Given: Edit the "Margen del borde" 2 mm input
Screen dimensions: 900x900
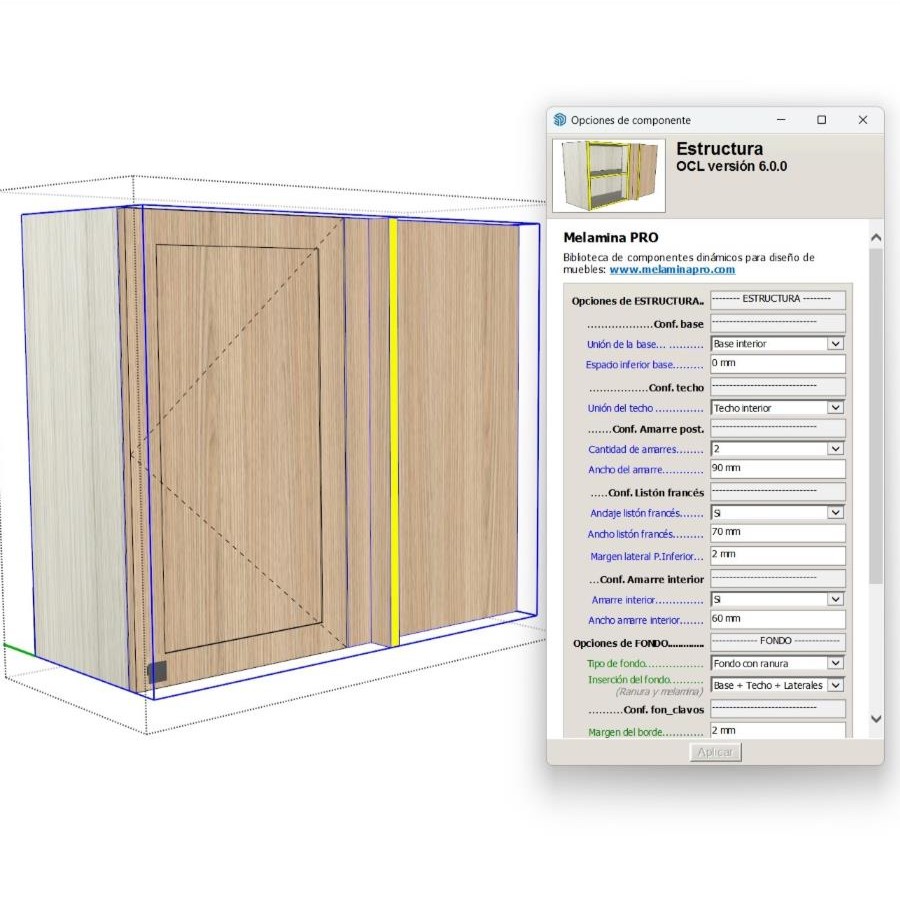Looking at the screenshot, I should 777,731.
